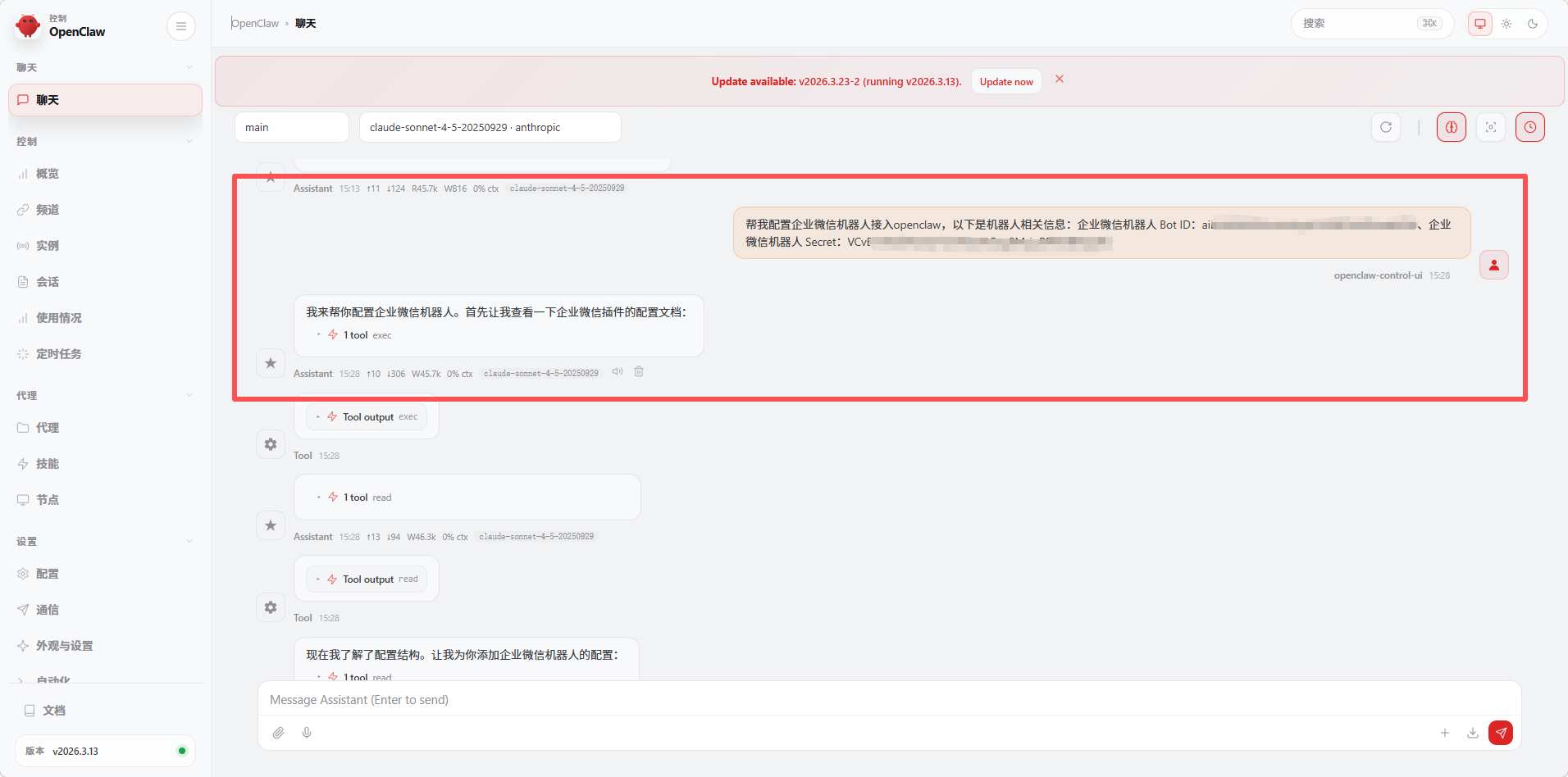Dismiss the update available banner
Screen dimensions: 1568x777
pos(1060,80)
